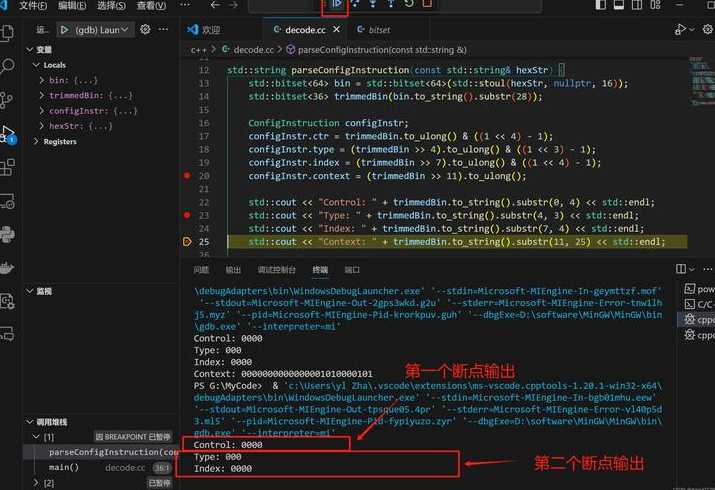Toggle the bottom panel visibility

pos(619,5)
